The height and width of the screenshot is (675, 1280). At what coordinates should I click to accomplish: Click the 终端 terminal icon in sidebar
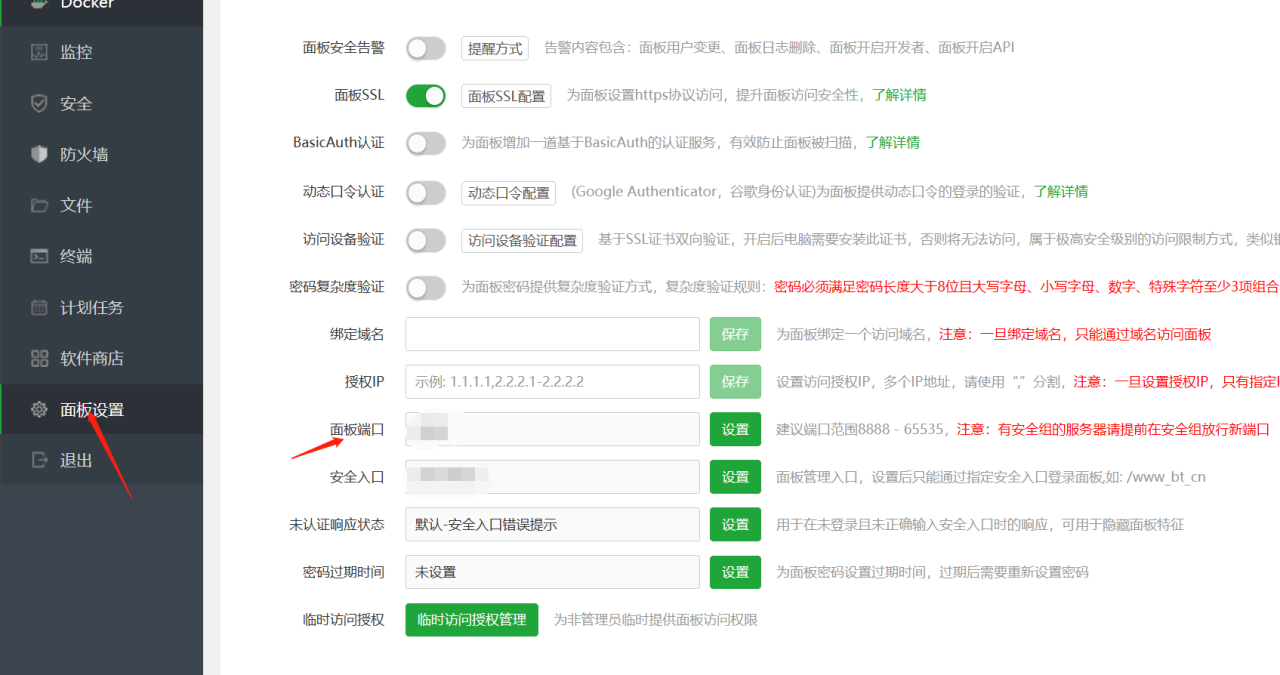click(x=39, y=256)
